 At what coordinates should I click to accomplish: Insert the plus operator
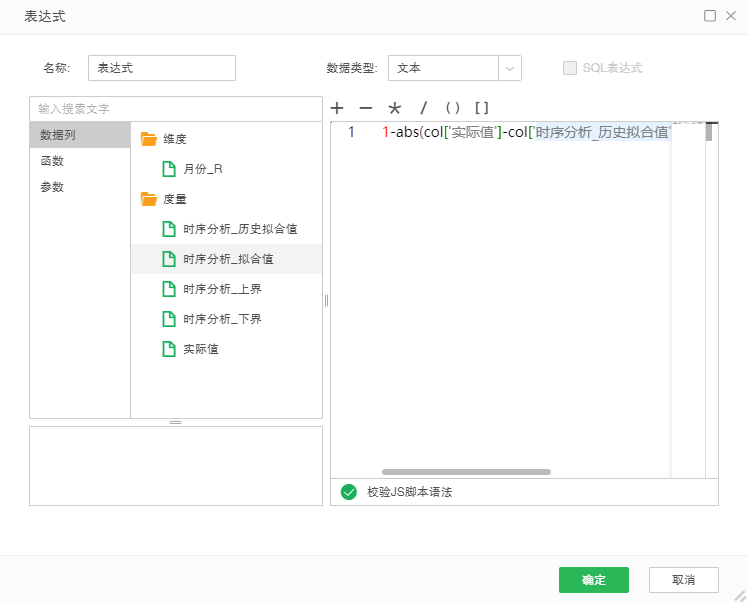pyautogui.click(x=337, y=108)
